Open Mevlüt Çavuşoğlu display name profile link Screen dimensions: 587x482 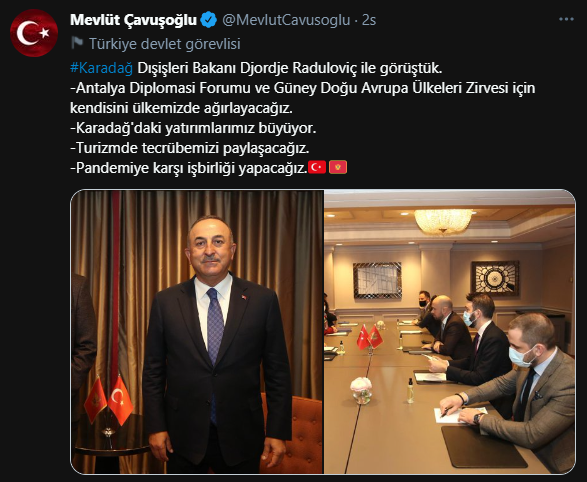click(133, 20)
